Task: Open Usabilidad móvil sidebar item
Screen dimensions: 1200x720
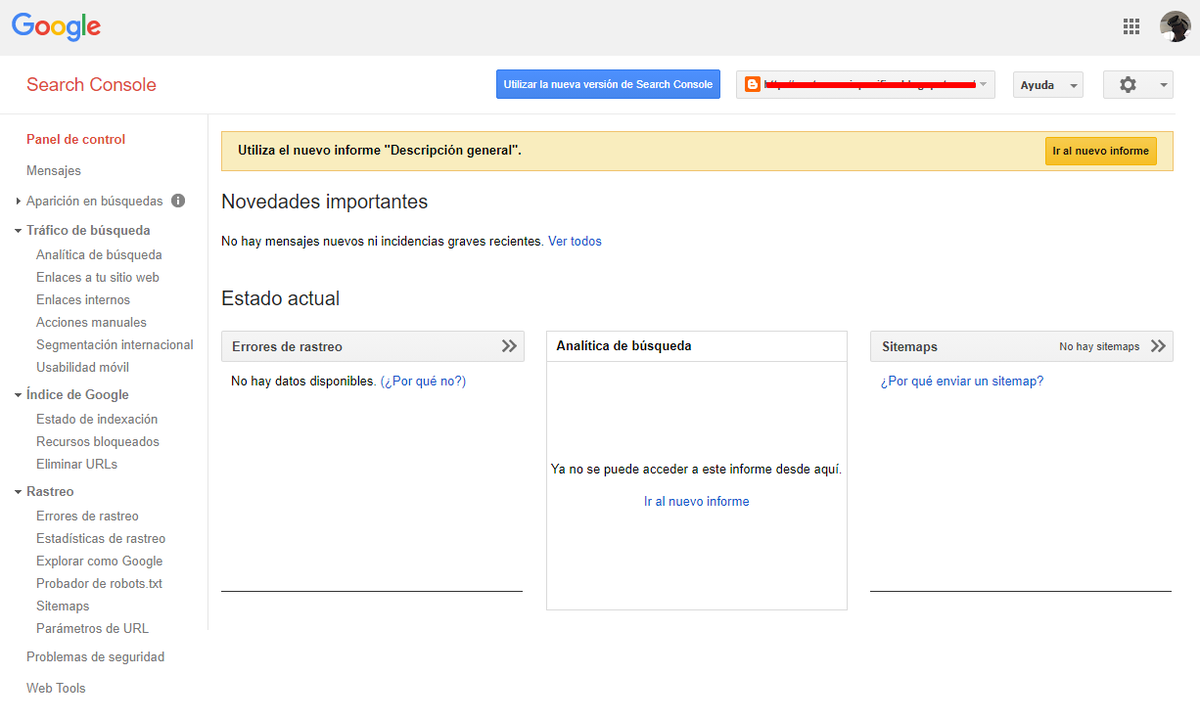Action: [83, 367]
